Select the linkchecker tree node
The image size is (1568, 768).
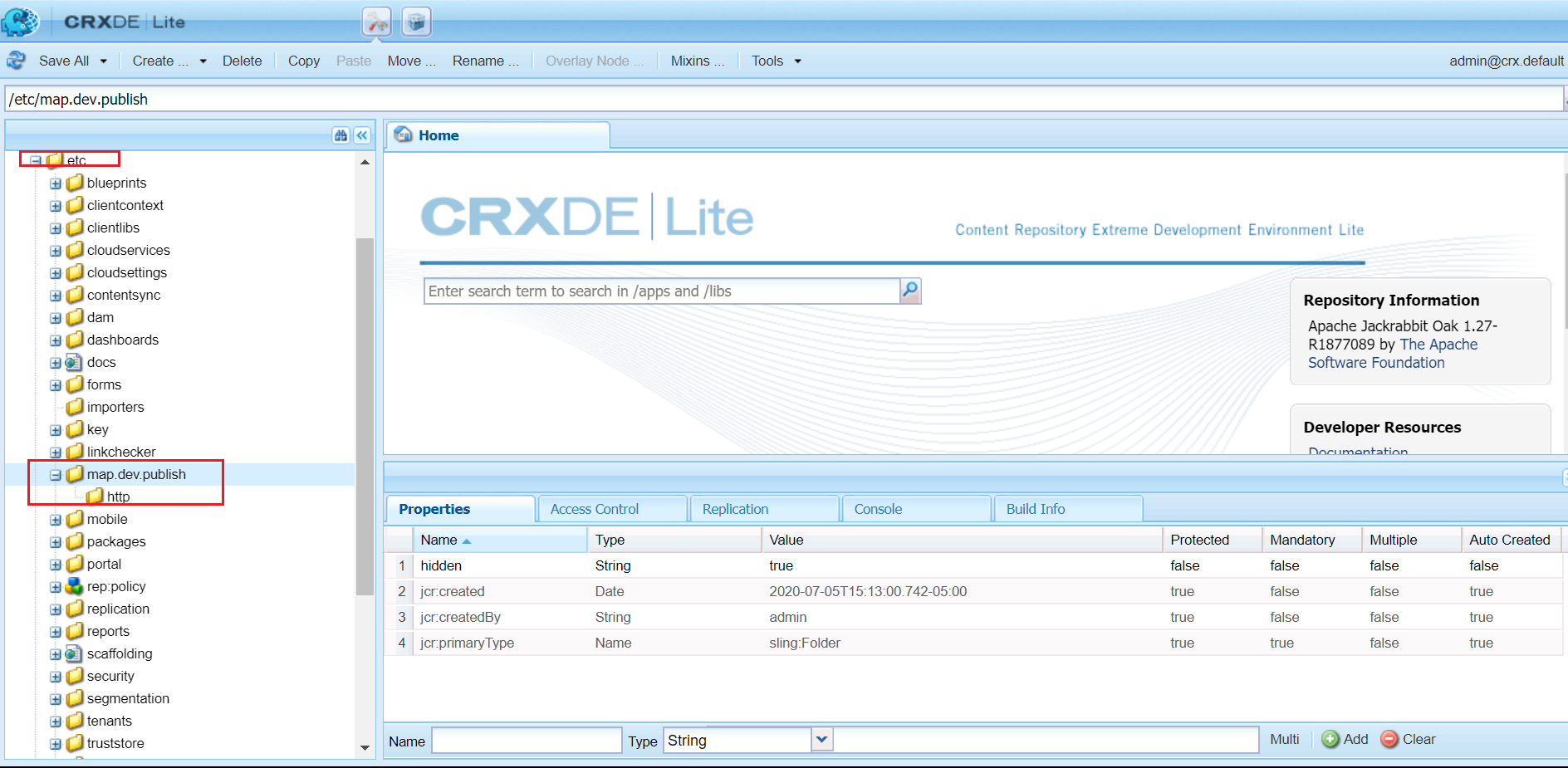(121, 452)
